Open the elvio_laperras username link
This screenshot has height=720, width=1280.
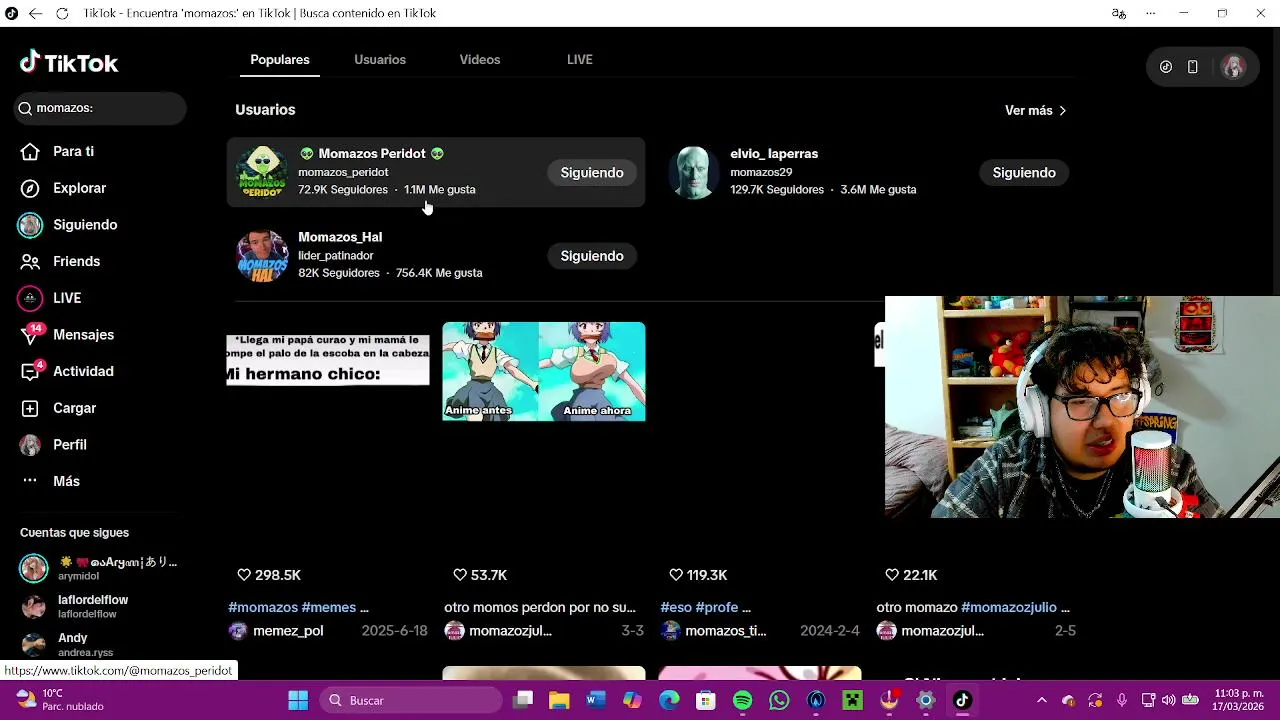[x=761, y=172]
